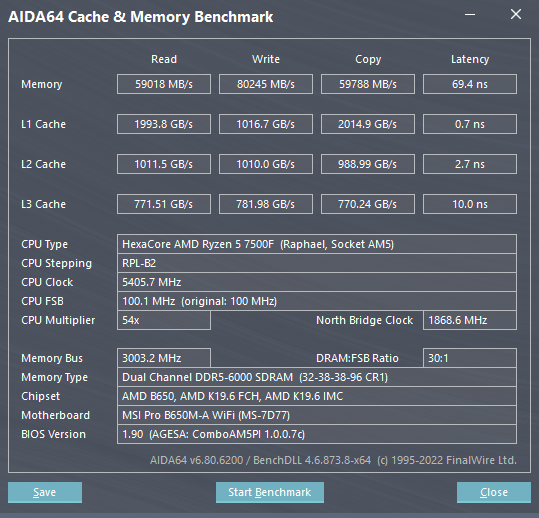Click North Bridge Clock field 1868.6 MHz
The width and height of the screenshot is (539, 518).
tap(470, 320)
